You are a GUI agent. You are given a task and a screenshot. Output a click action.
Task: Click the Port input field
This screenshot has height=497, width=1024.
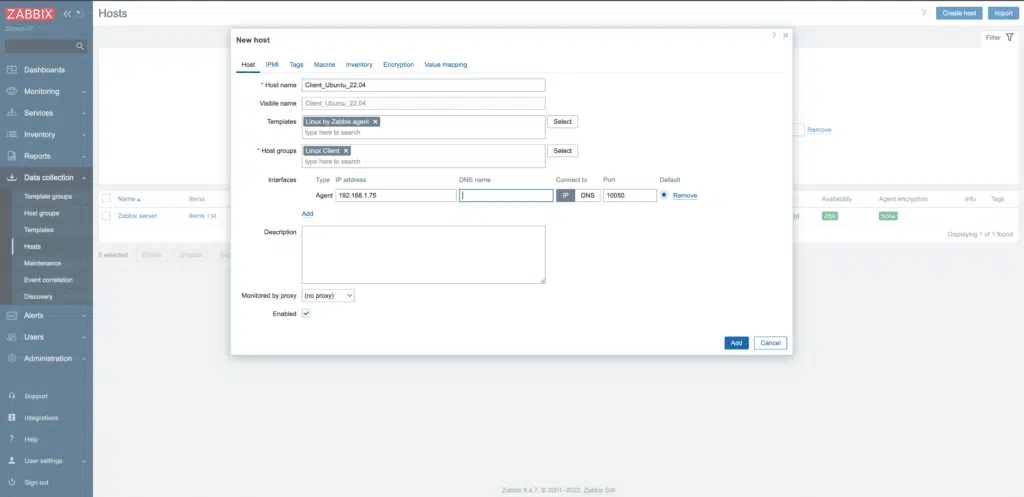coord(630,195)
